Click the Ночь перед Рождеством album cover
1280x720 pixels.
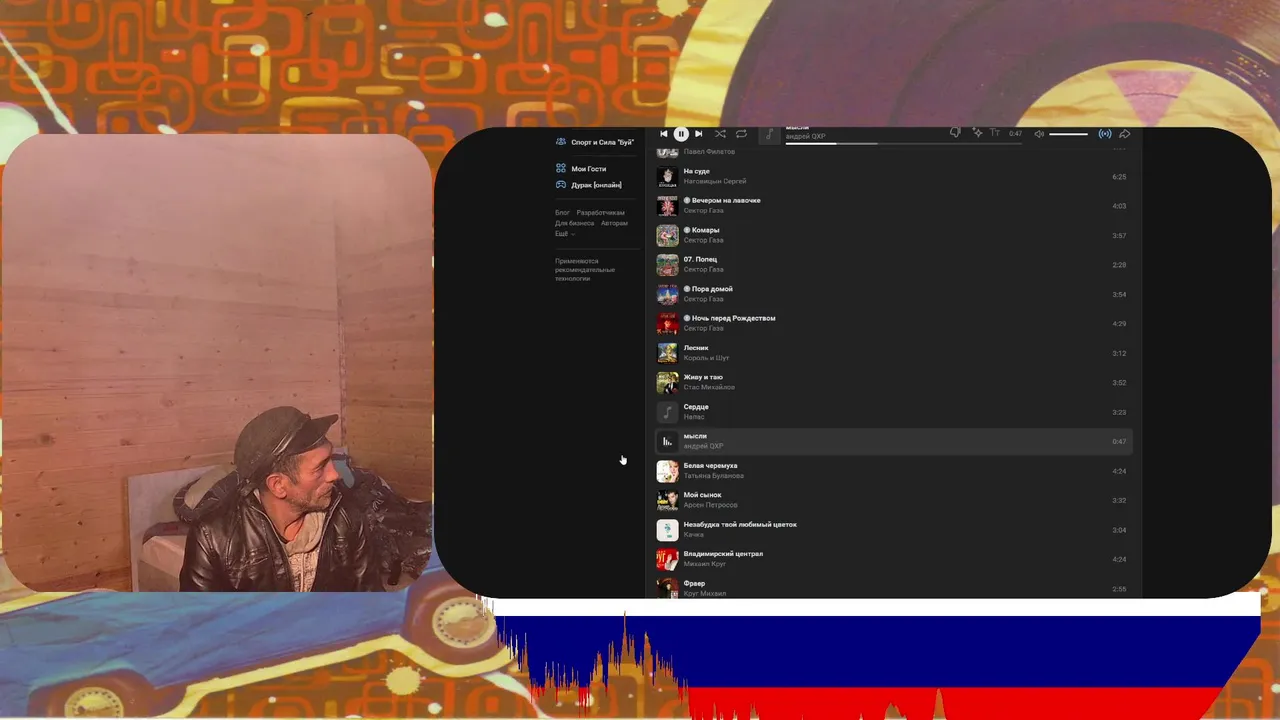667,324
